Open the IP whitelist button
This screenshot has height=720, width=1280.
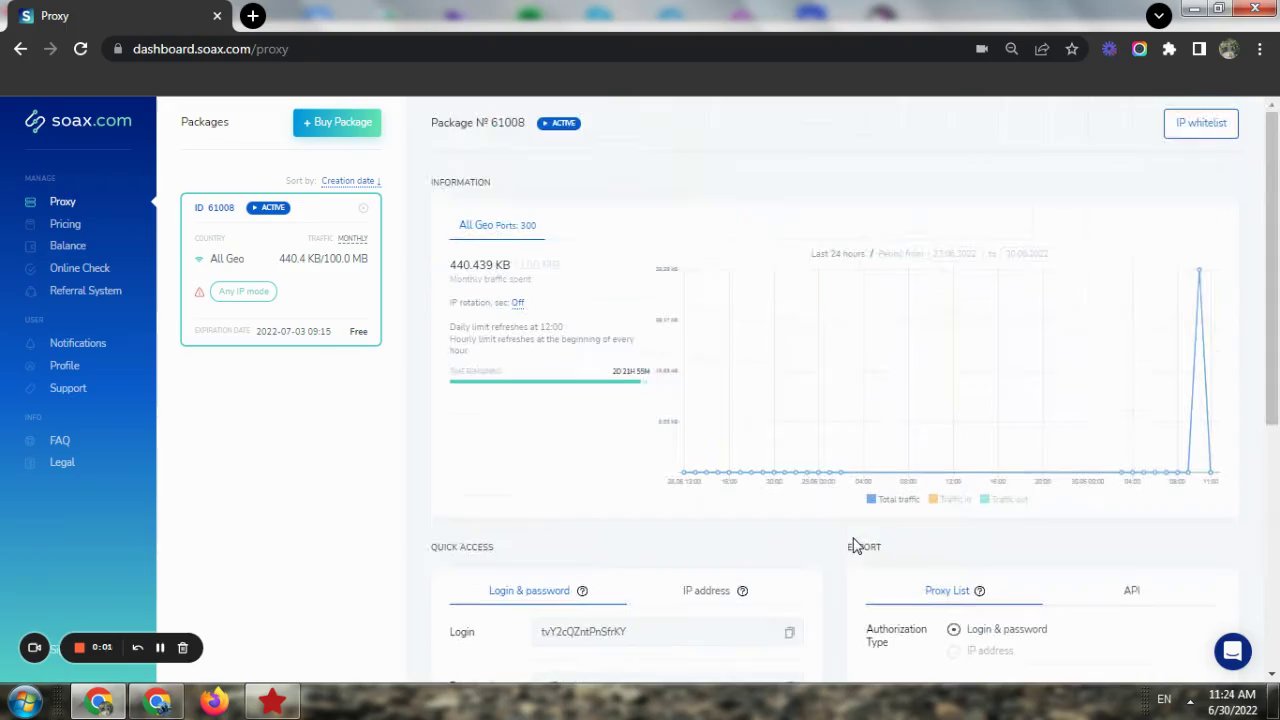point(1201,123)
